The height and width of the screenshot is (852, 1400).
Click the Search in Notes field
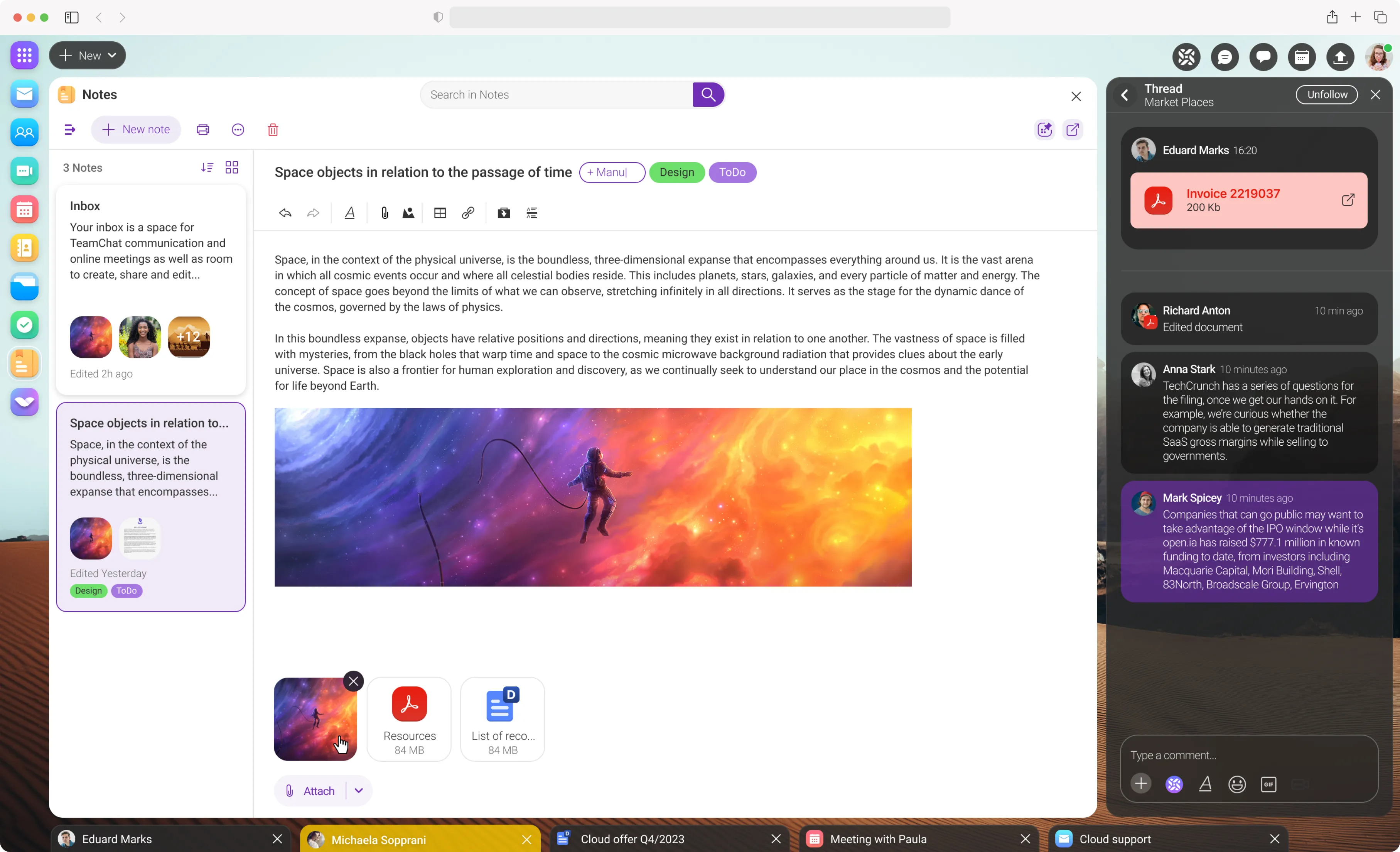[x=557, y=95]
